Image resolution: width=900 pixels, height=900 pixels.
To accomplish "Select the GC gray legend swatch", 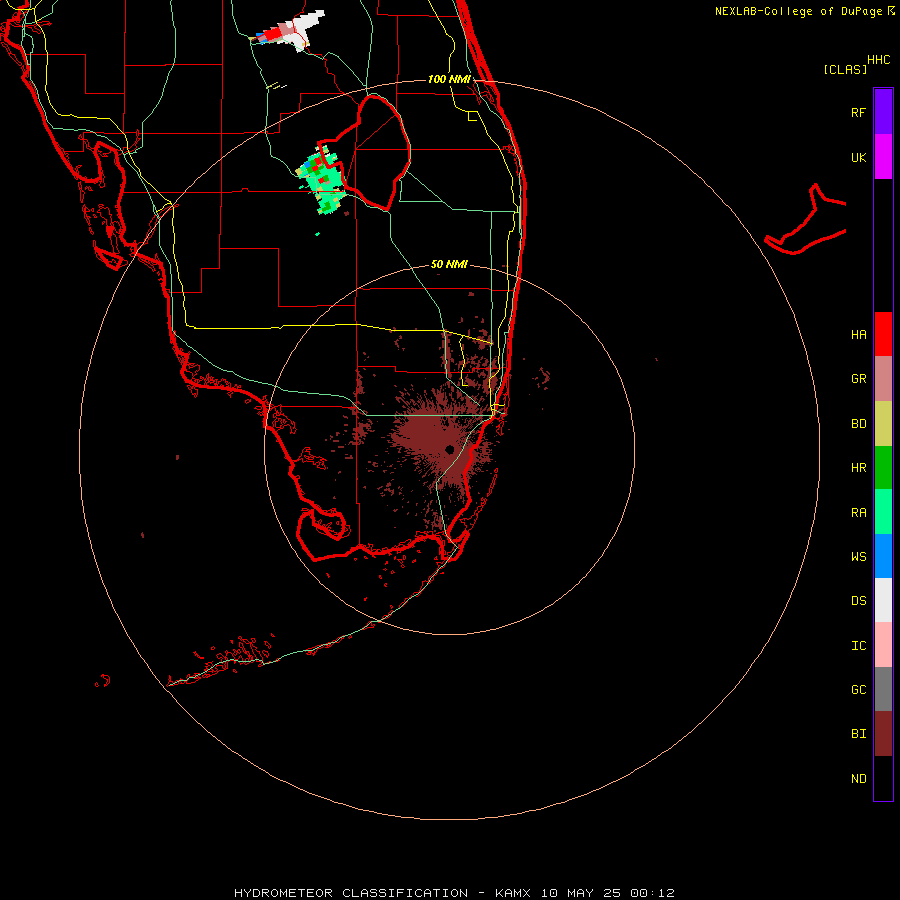I will (x=883, y=689).
